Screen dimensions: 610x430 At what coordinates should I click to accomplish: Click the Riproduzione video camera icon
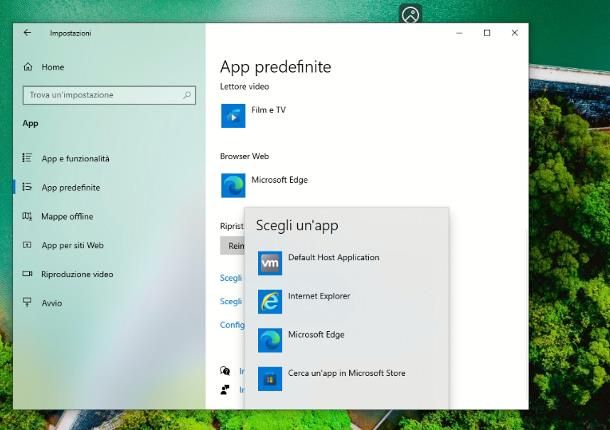27,274
